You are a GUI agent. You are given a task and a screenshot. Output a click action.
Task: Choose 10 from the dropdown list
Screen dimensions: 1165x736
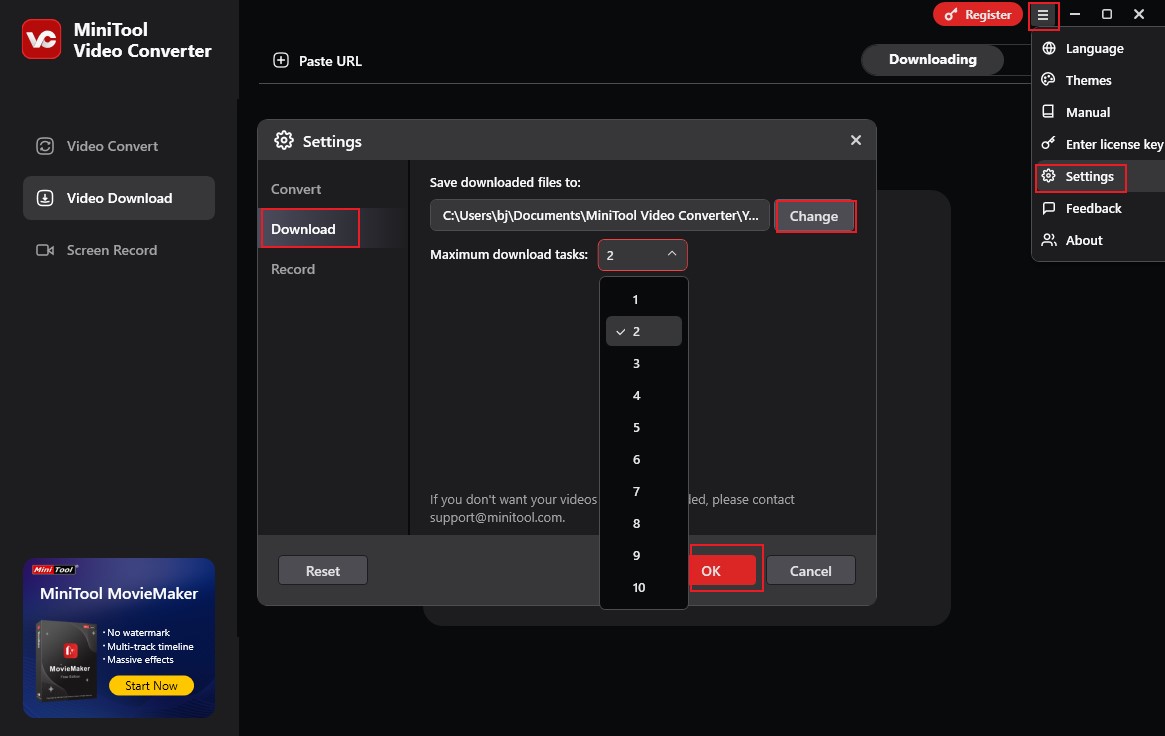(x=643, y=587)
